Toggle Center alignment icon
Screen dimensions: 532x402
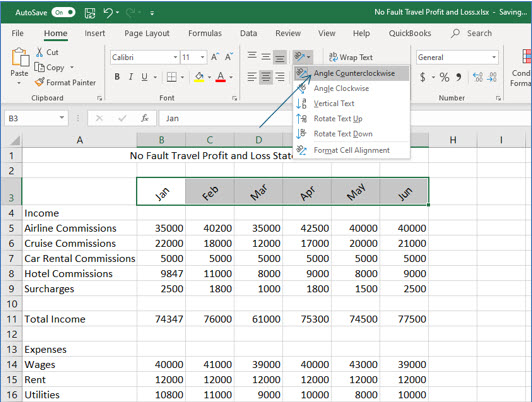pyautogui.click(x=266, y=77)
